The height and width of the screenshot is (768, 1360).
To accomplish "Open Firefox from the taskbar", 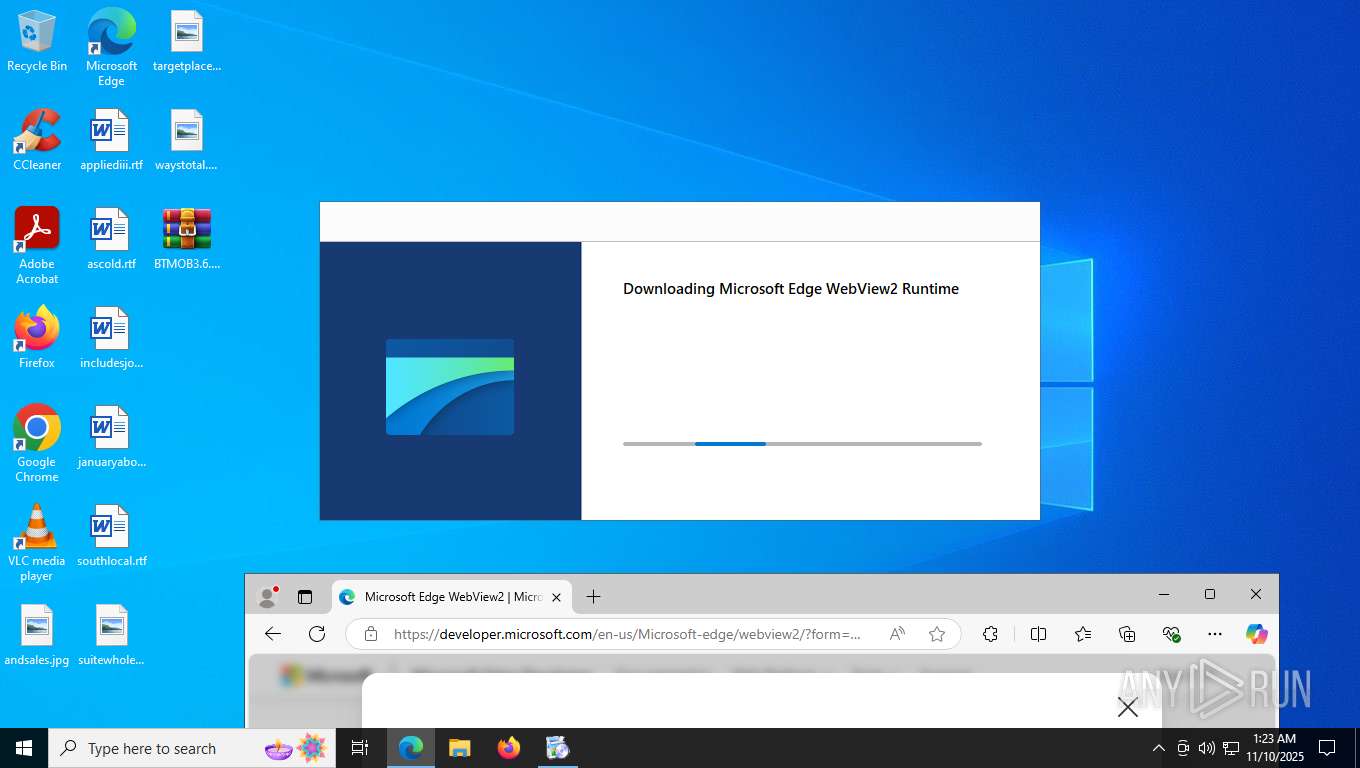I will pyautogui.click(x=509, y=748).
